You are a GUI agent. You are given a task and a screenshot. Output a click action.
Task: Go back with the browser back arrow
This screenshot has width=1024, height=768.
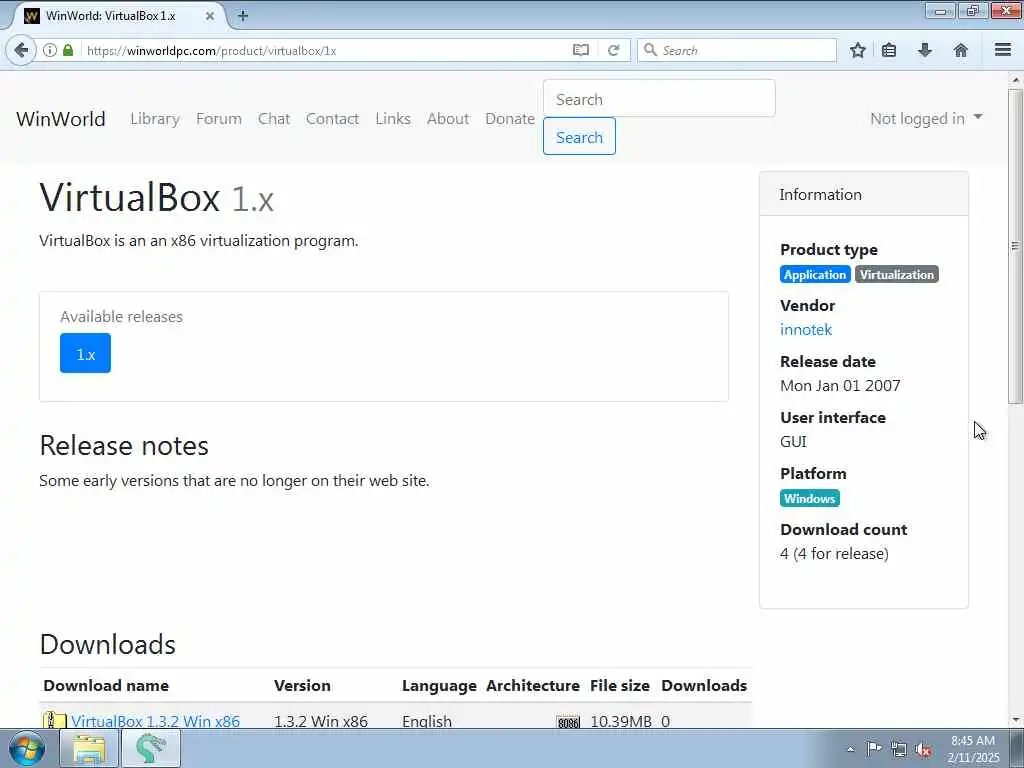click(x=21, y=50)
